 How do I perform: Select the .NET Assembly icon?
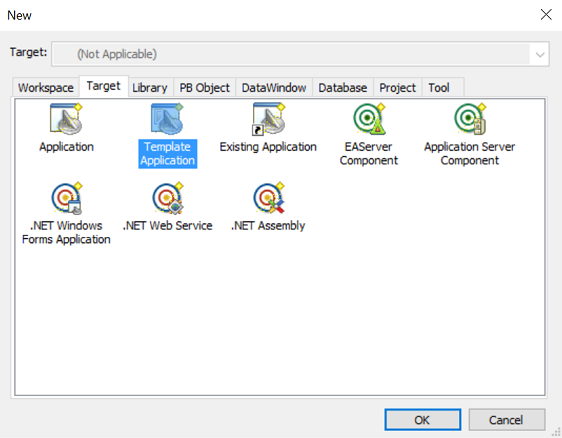269,198
